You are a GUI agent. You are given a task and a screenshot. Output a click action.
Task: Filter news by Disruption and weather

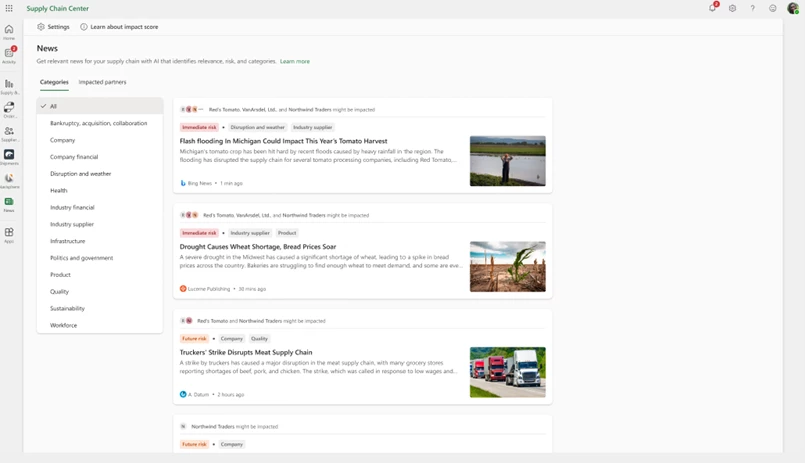[x=81, y=174]
